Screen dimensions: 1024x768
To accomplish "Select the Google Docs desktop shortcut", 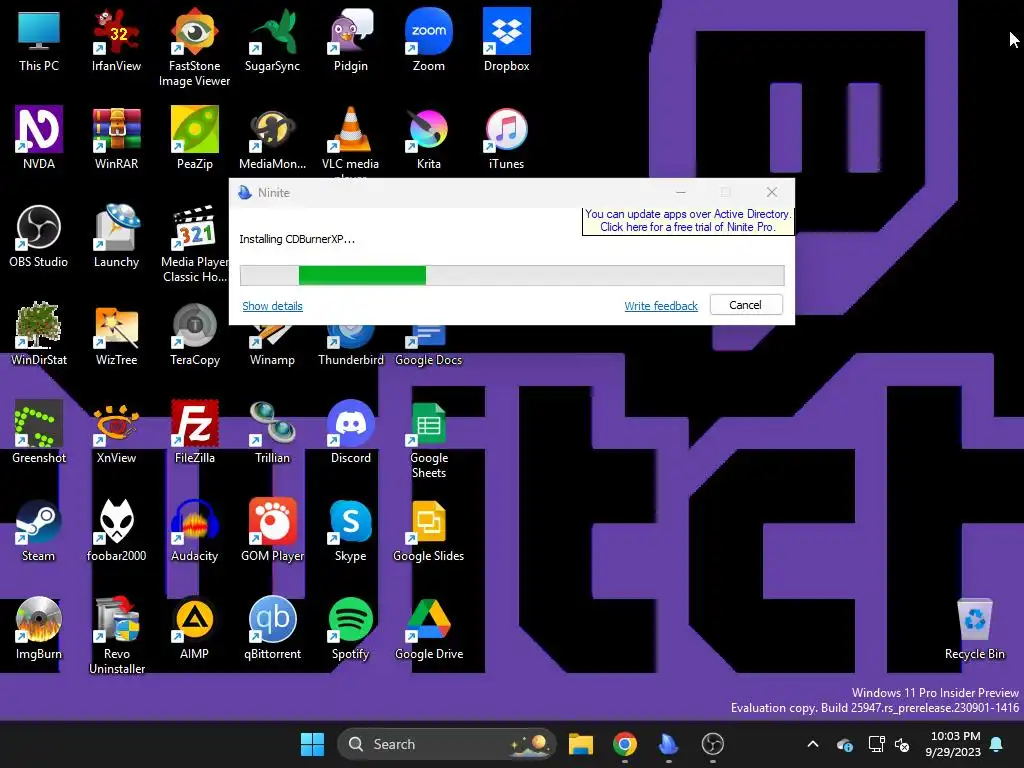I will (x=428, y=346).
